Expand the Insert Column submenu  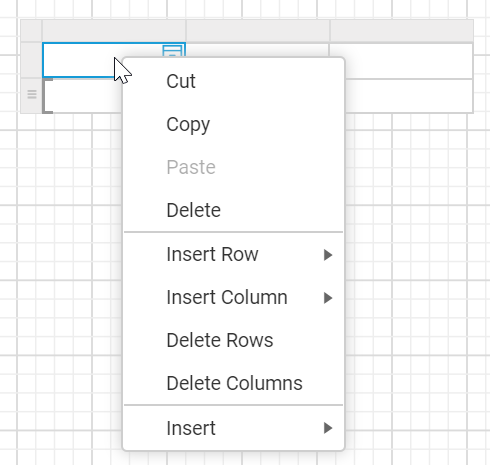point(233,297)
